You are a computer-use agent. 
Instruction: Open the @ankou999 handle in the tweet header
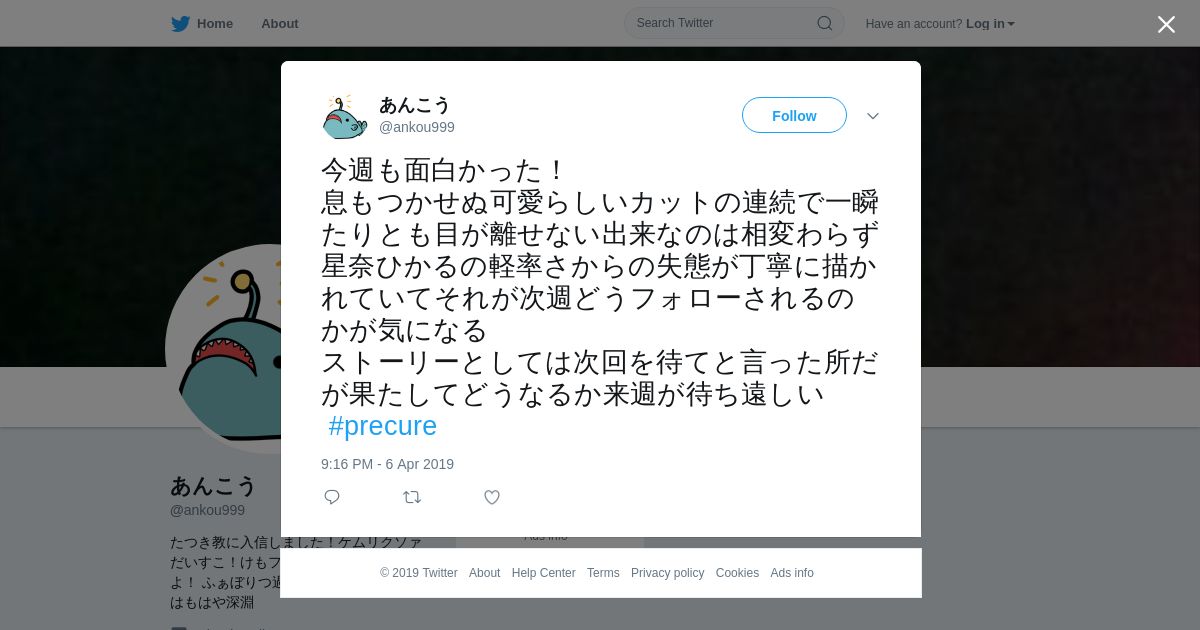pos(417,127)
